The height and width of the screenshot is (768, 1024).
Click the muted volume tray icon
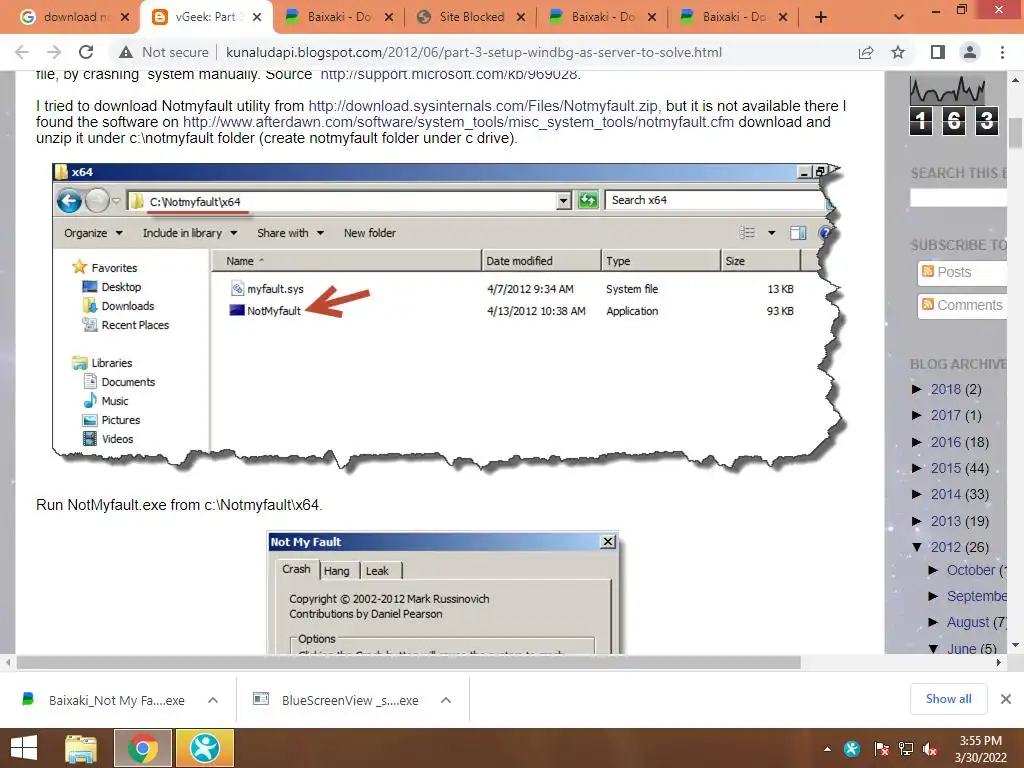[929, 749]
